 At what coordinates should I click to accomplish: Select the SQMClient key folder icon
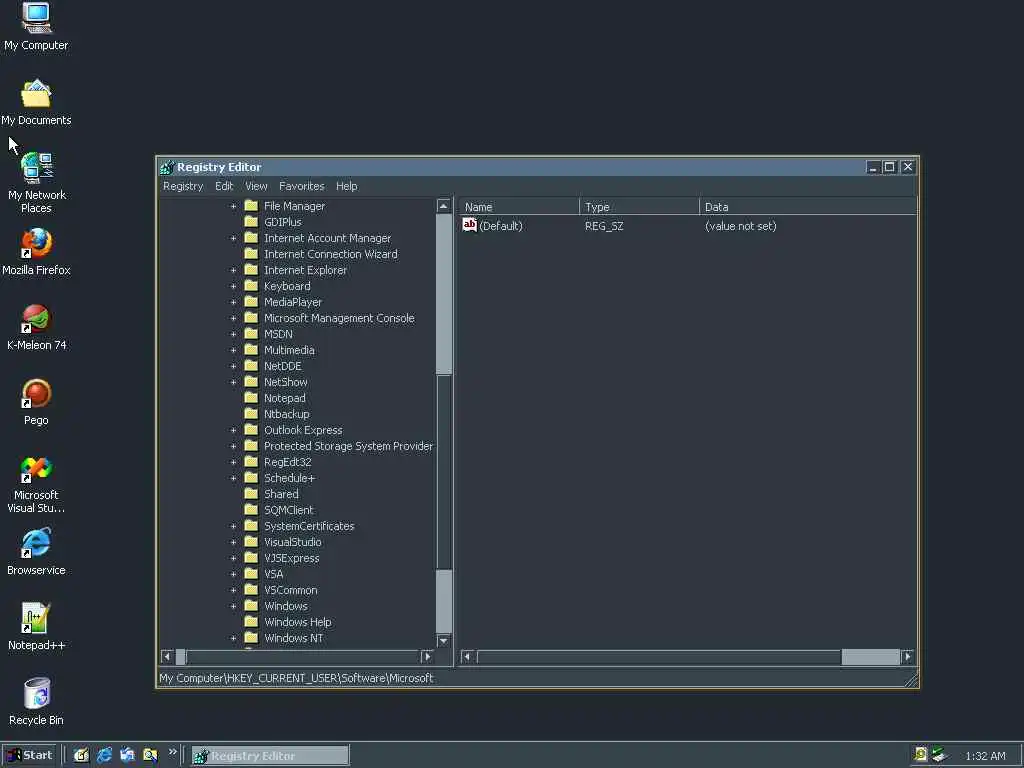(x=251, y=509)
